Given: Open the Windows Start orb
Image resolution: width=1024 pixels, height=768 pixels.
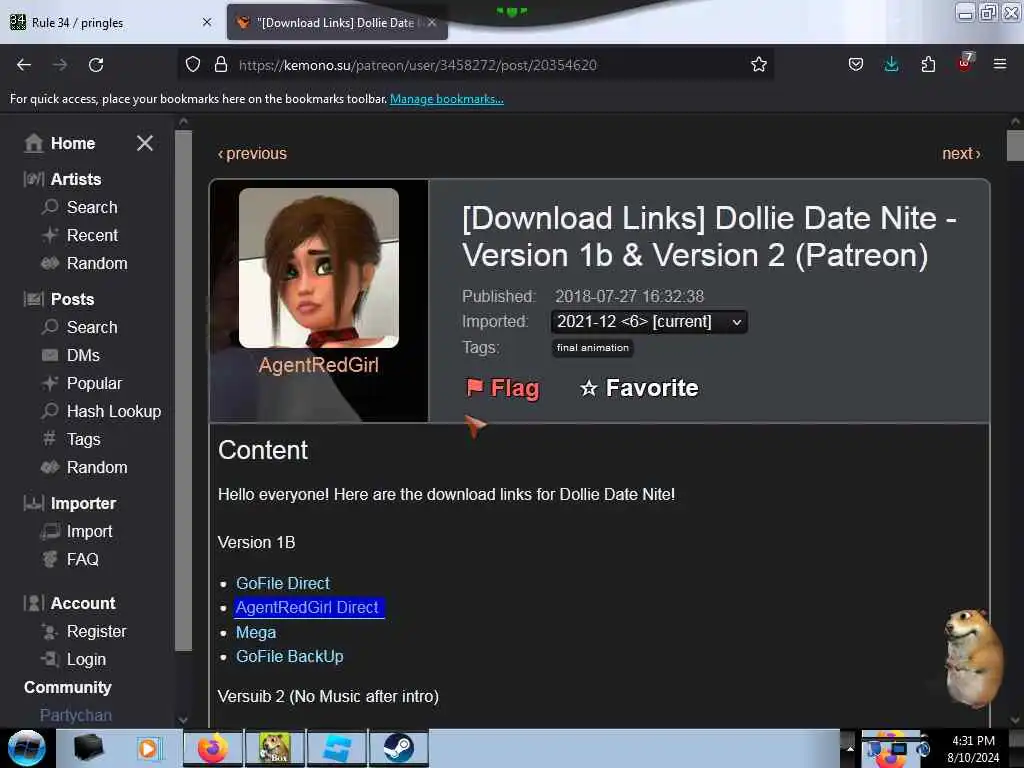Looking at the screenshot, I should [x=26, y=748].
